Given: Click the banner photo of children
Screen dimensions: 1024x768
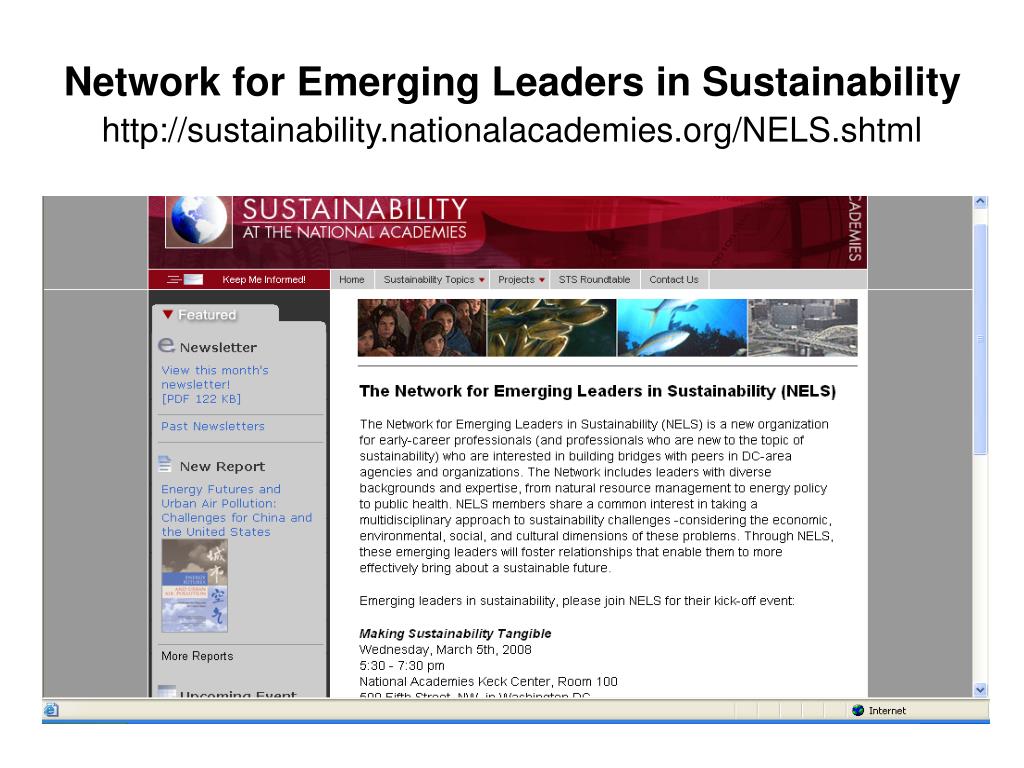Looking at the screenshot, I should [x=422, y=327].
